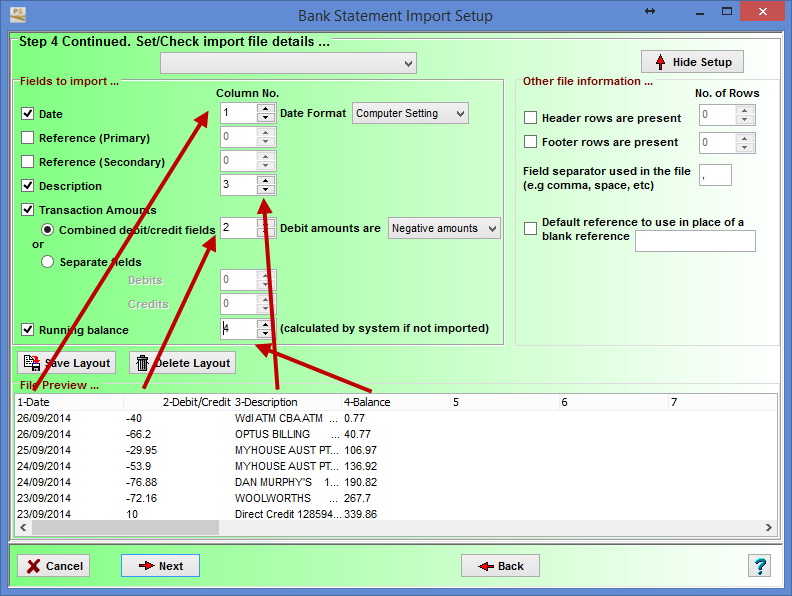Click preview scrollbar left arrow

[x=23, y=527]
